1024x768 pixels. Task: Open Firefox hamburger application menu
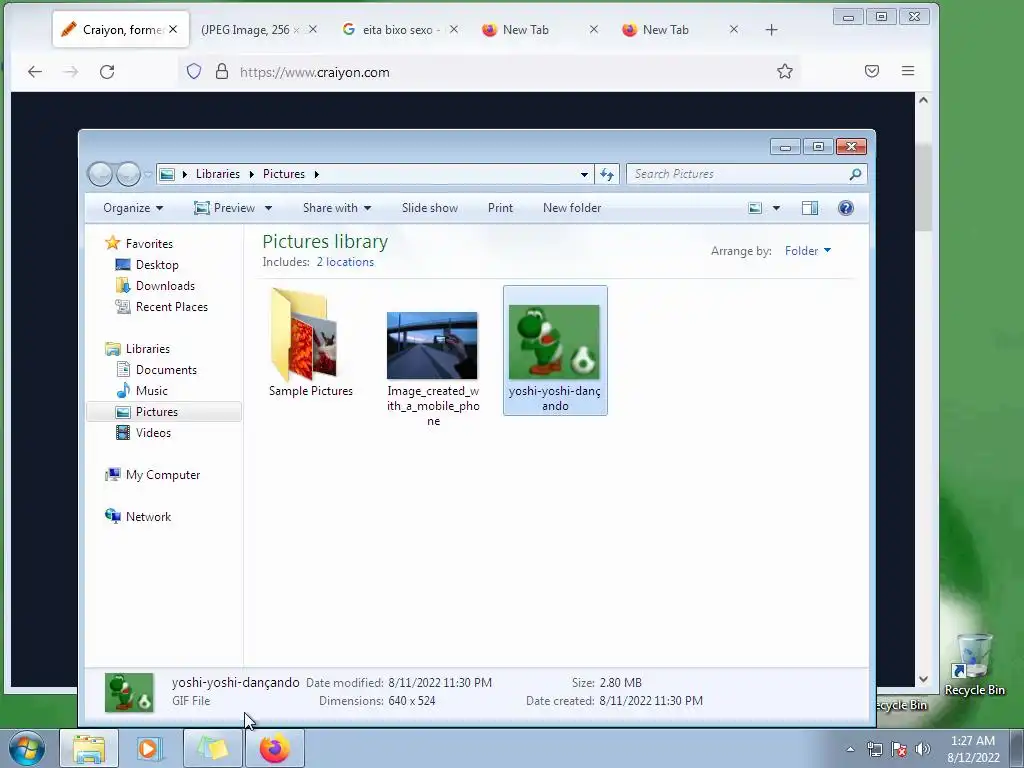click(x=908, y=71)
